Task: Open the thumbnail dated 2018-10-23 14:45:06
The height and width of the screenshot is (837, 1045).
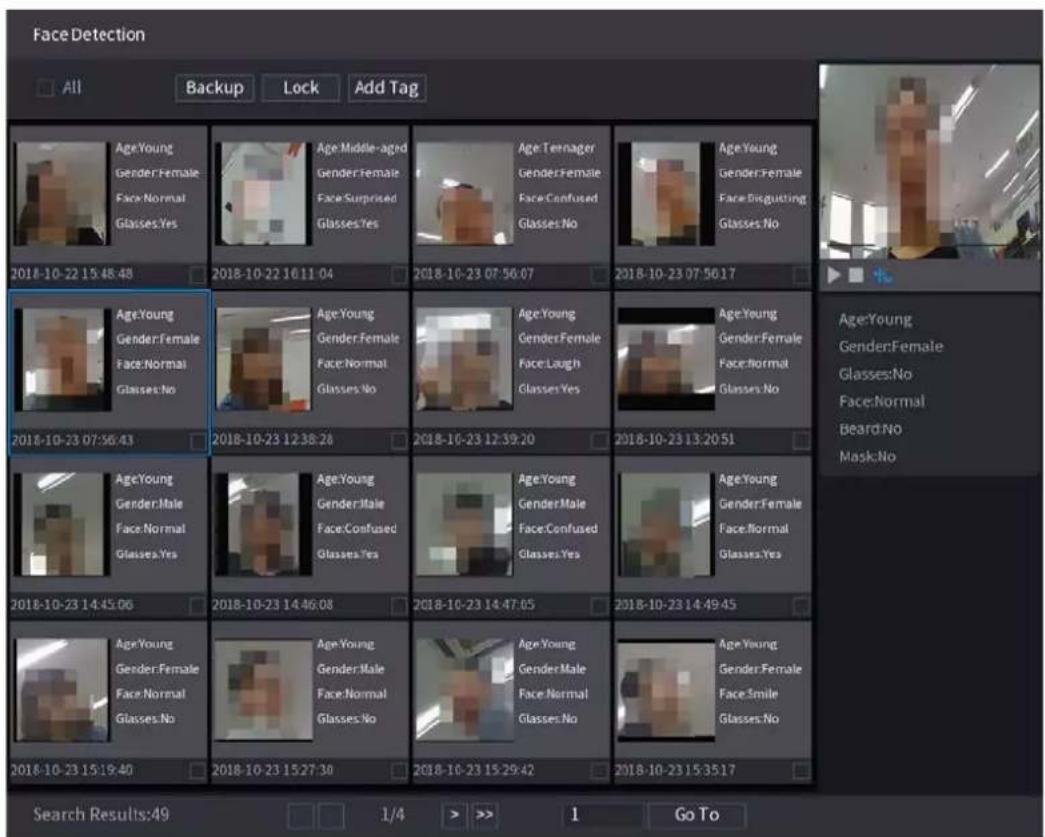Action: 60,524
